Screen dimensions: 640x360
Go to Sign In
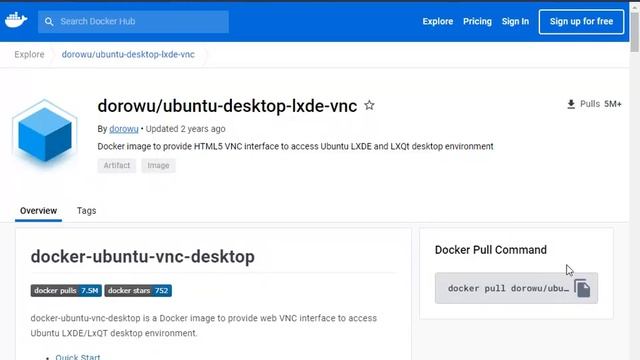click(515, 21)
